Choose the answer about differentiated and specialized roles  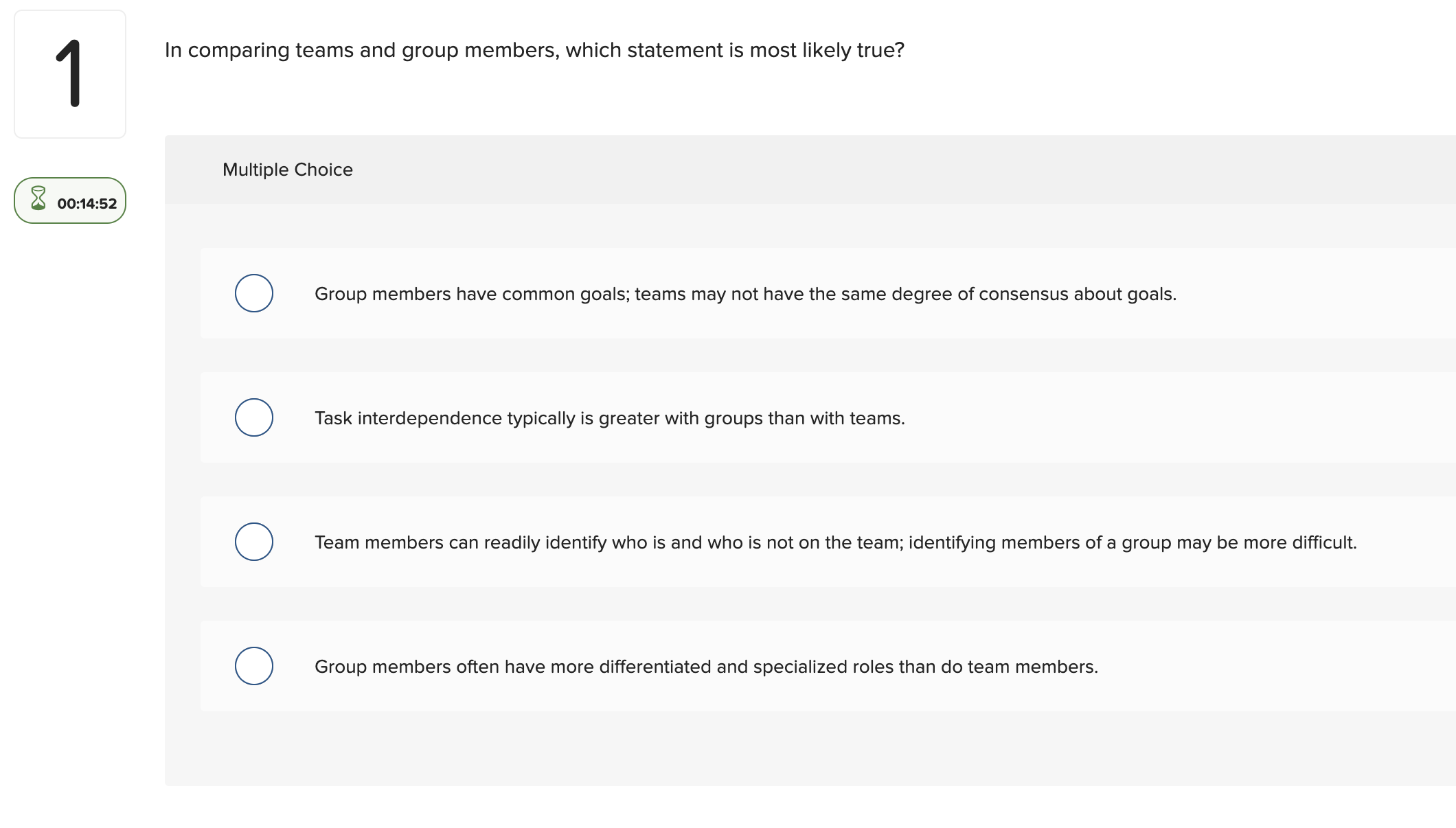(706, 666)
